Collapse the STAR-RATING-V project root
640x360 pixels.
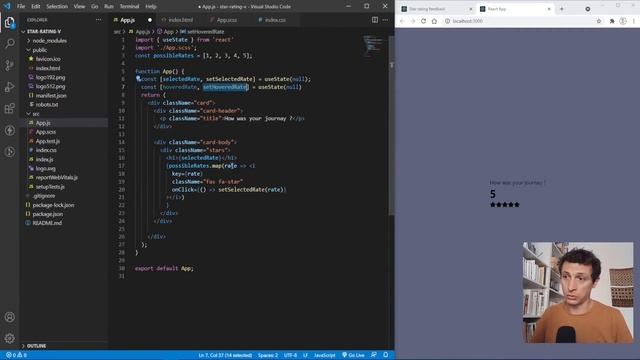coord(44,31)
